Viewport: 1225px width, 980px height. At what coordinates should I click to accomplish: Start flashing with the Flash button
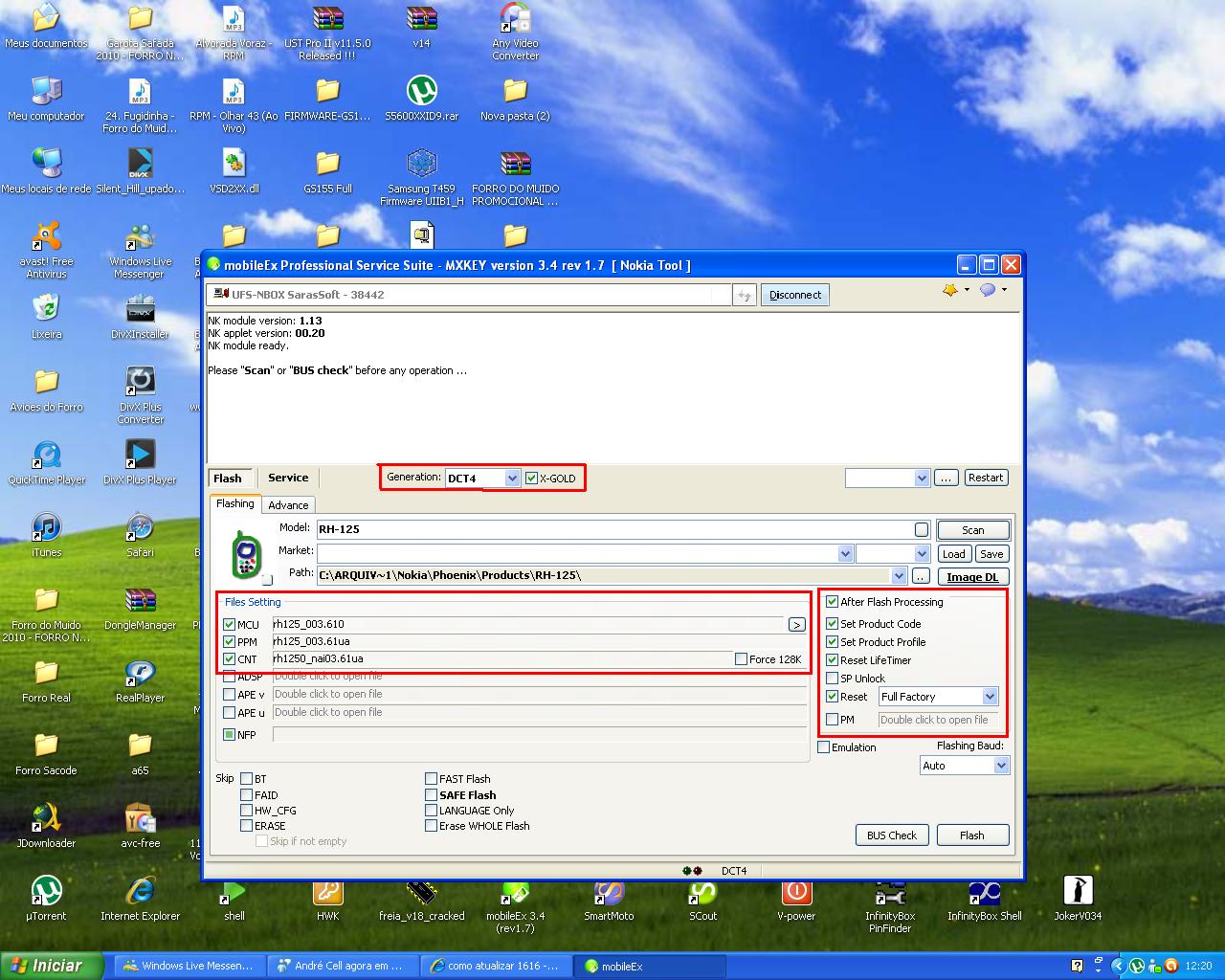click(972, 835)
